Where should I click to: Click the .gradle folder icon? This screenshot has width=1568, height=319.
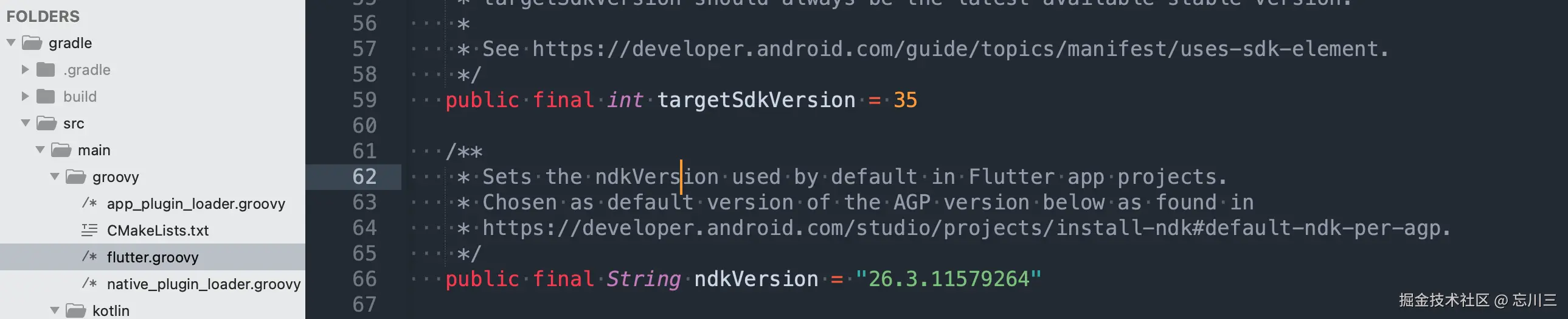tap(46, 69)
